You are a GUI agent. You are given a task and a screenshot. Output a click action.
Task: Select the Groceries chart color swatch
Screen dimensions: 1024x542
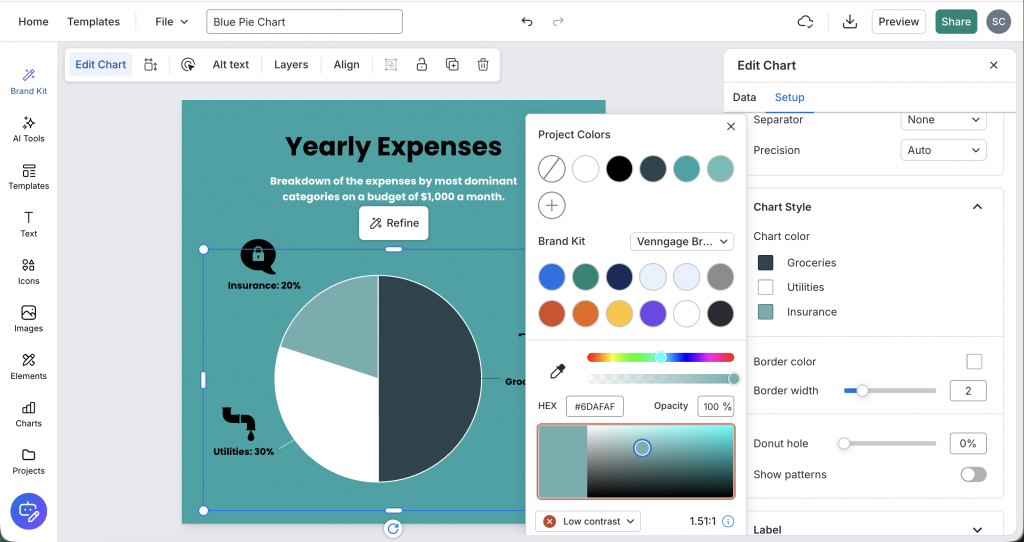(765, 263)
